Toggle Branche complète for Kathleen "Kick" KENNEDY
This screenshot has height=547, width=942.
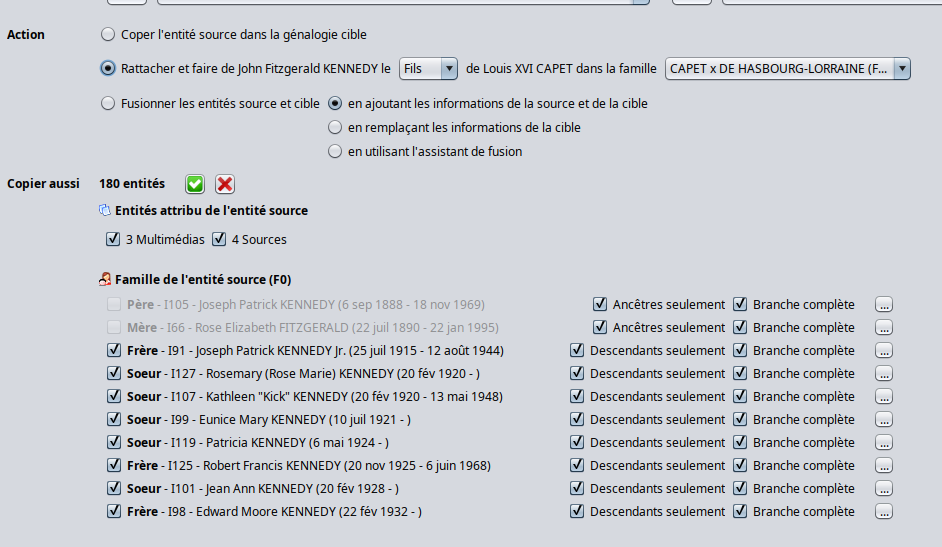(x=740, y=397)
